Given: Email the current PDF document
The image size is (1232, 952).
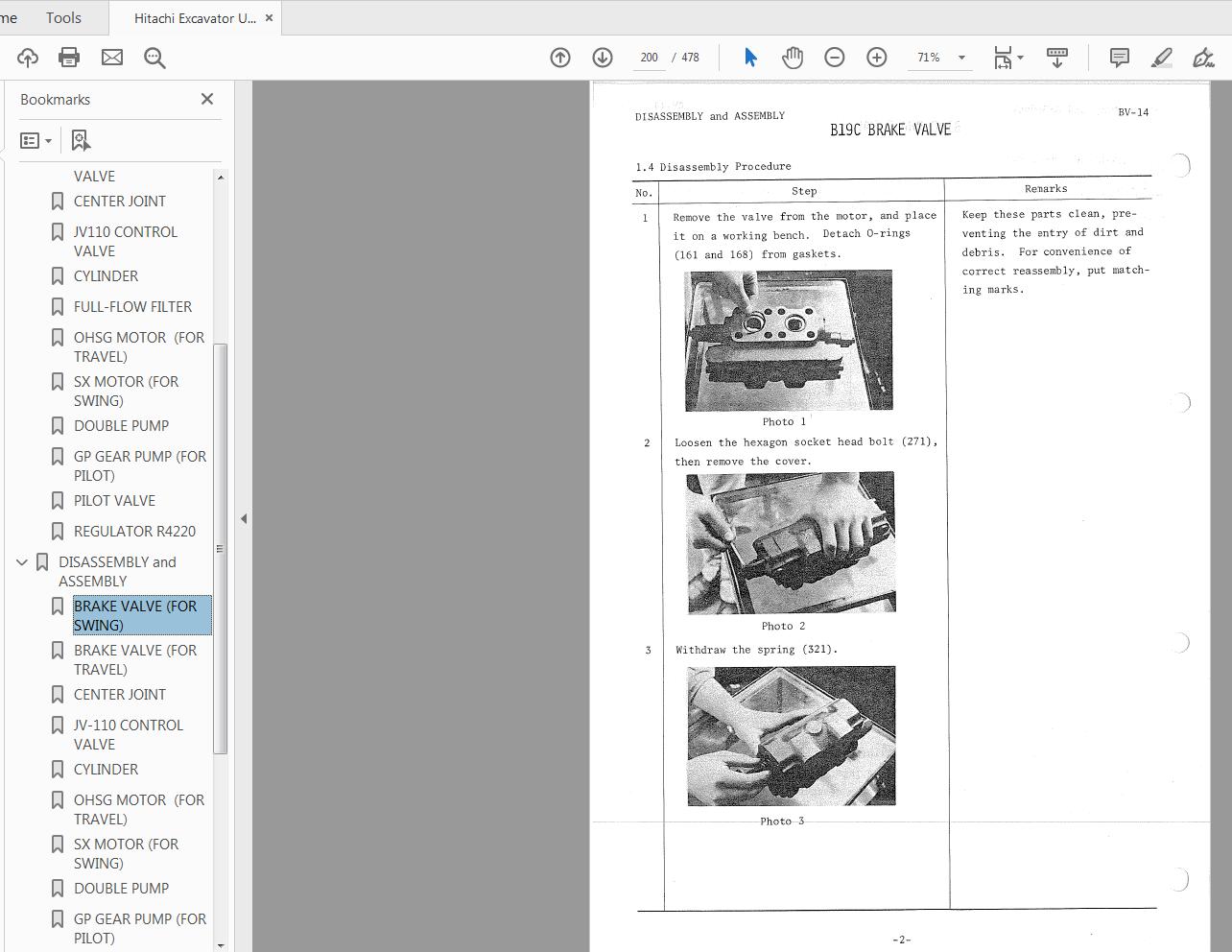Looking at the screenshot, I should 112,58.
